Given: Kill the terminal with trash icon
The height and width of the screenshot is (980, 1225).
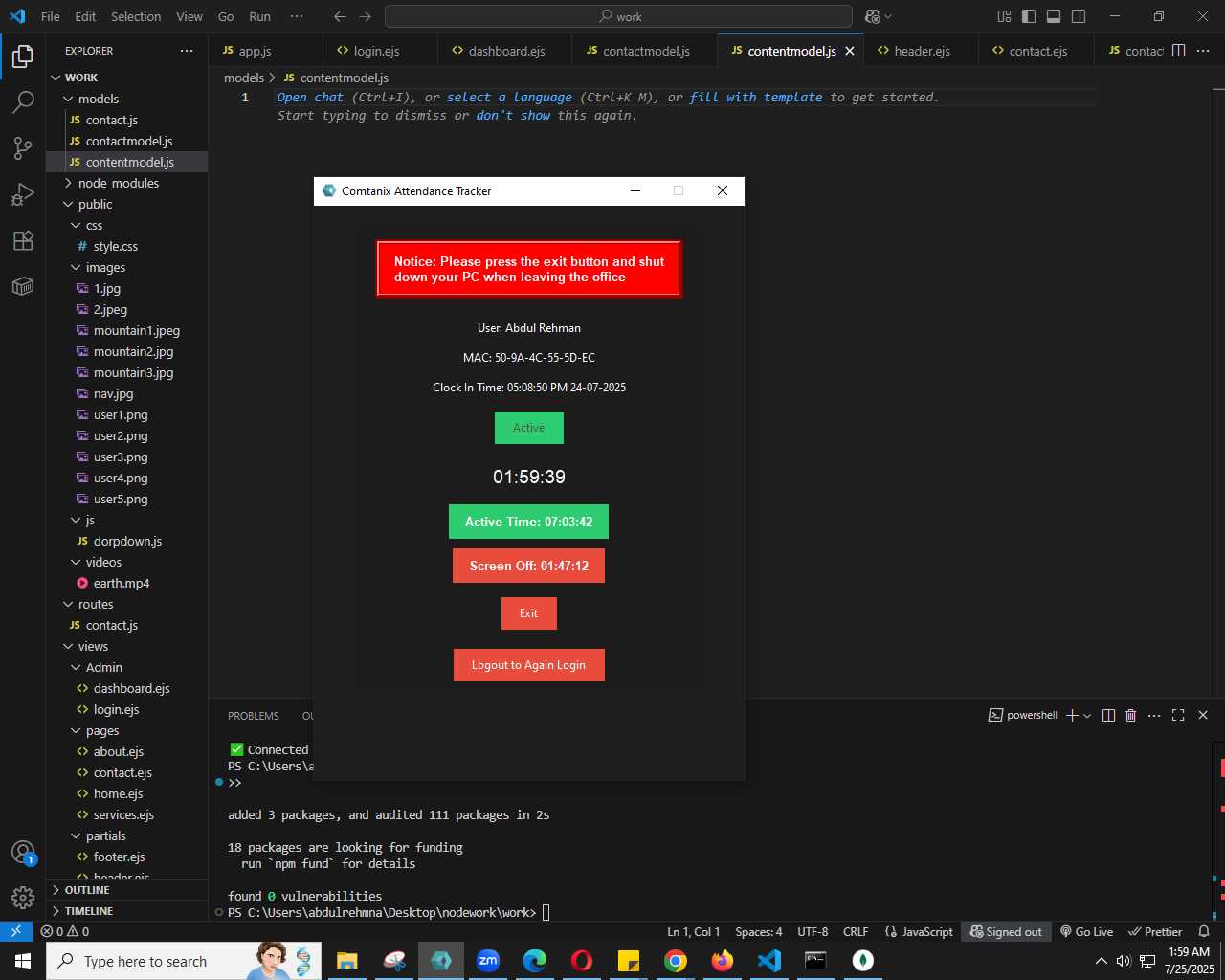Looking at the screenshot, I should click(1131, 715).
